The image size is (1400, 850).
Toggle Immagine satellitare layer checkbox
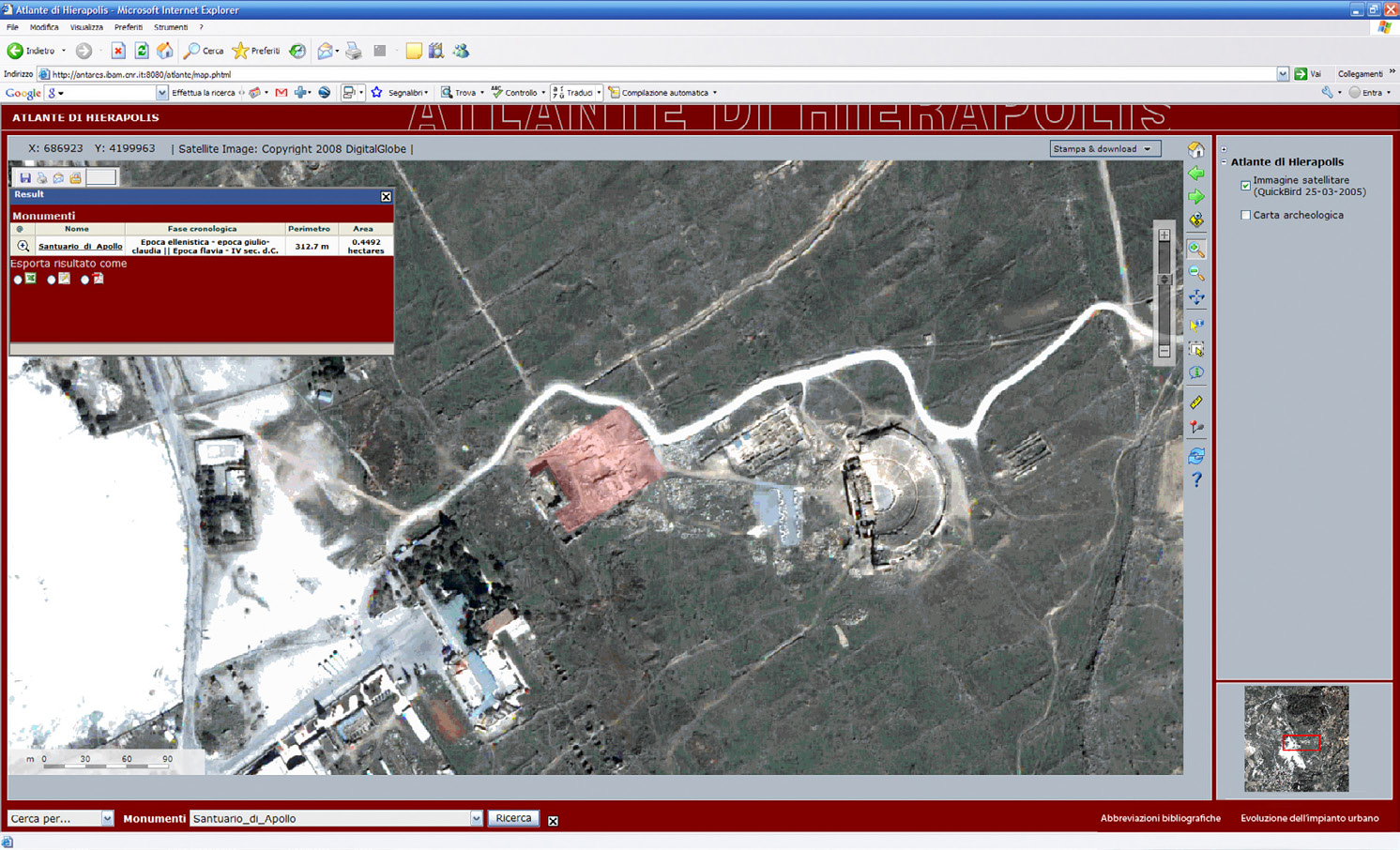[1245, 186]
